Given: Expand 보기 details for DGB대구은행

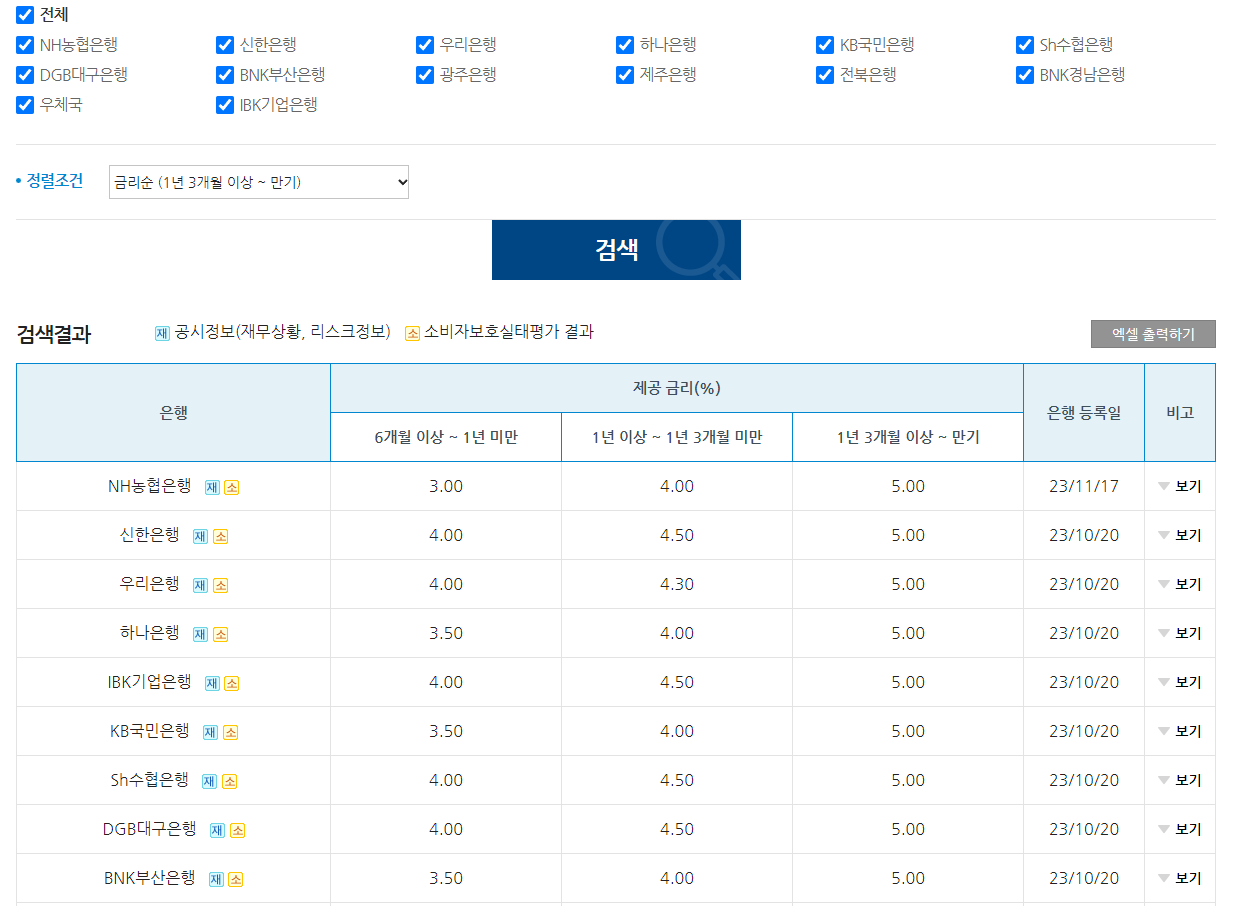Looking at the screenshot, I should tap(1180, 830).
